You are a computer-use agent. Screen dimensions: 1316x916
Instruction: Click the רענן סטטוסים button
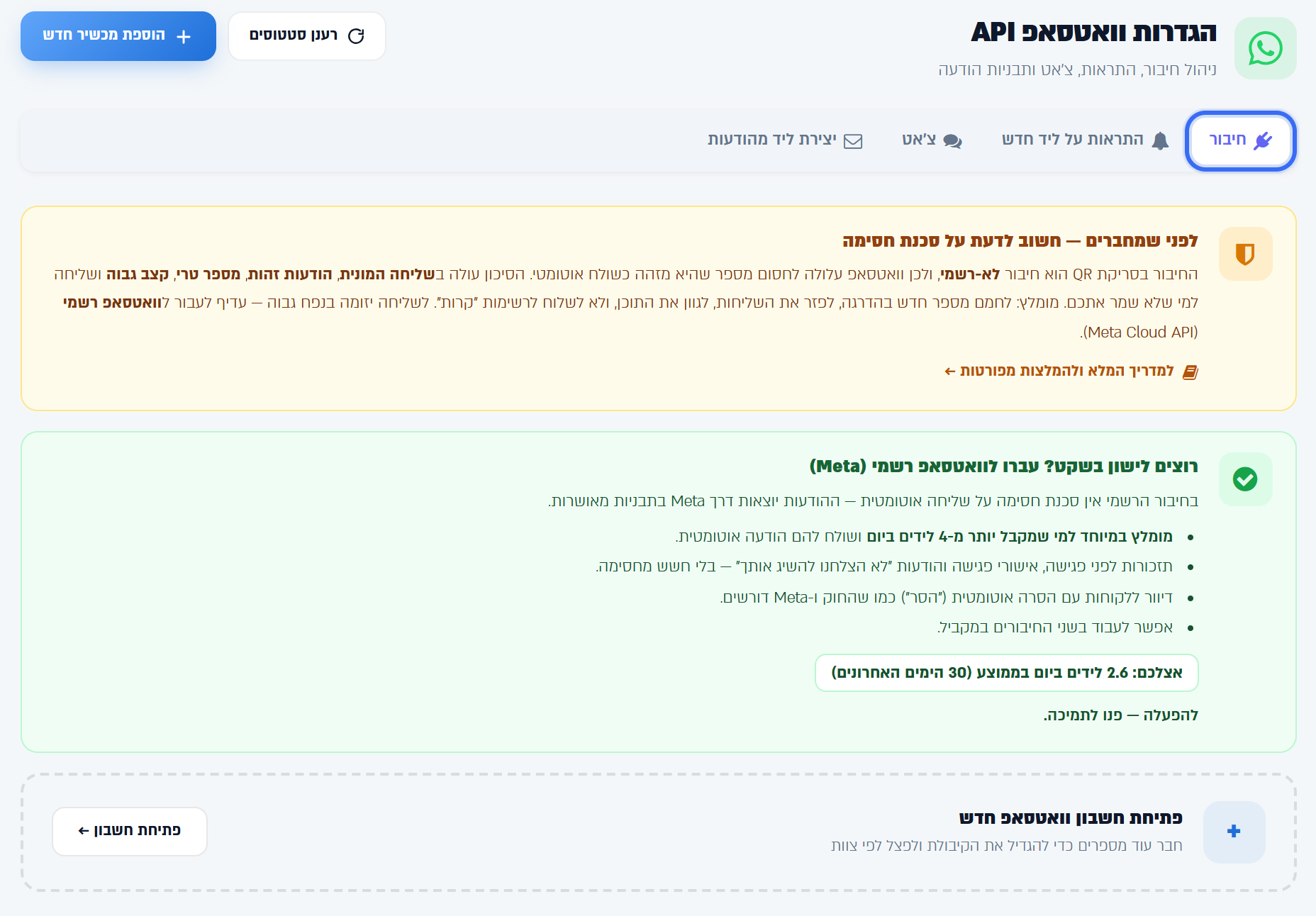[307, 36]
